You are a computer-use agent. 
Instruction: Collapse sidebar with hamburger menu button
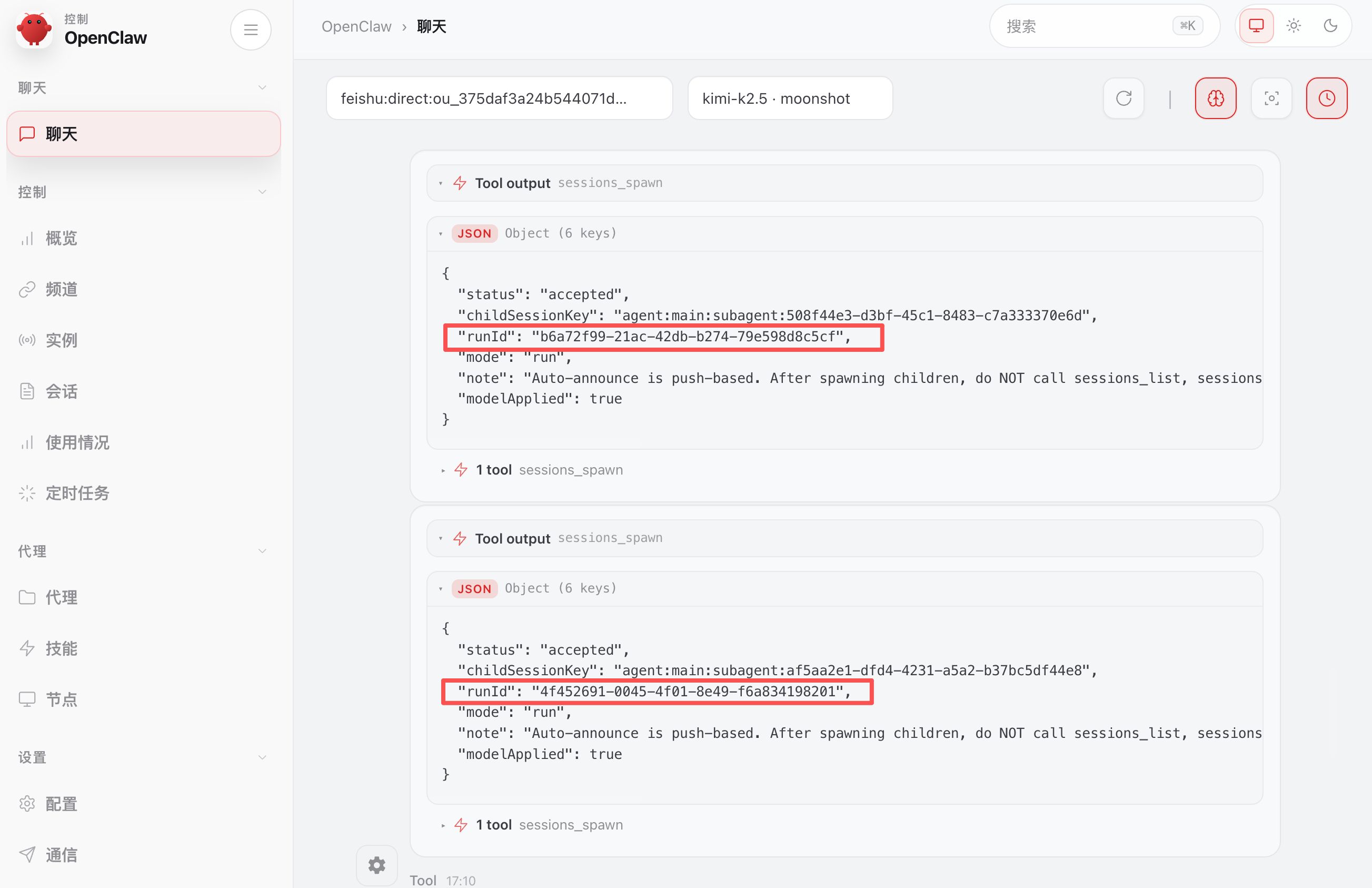pos(251,30)
